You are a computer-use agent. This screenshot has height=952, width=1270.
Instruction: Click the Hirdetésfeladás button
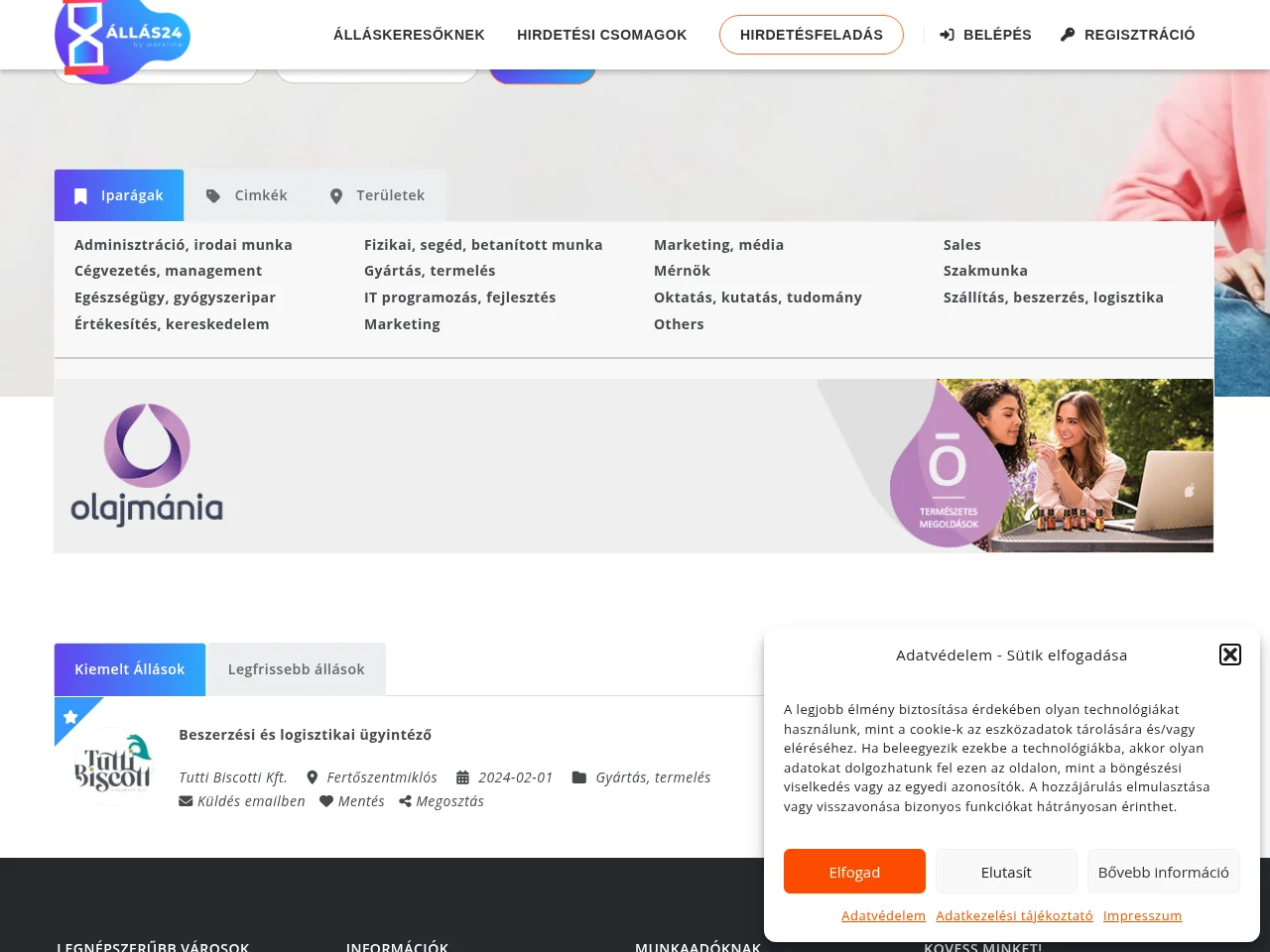click(812, 35)
